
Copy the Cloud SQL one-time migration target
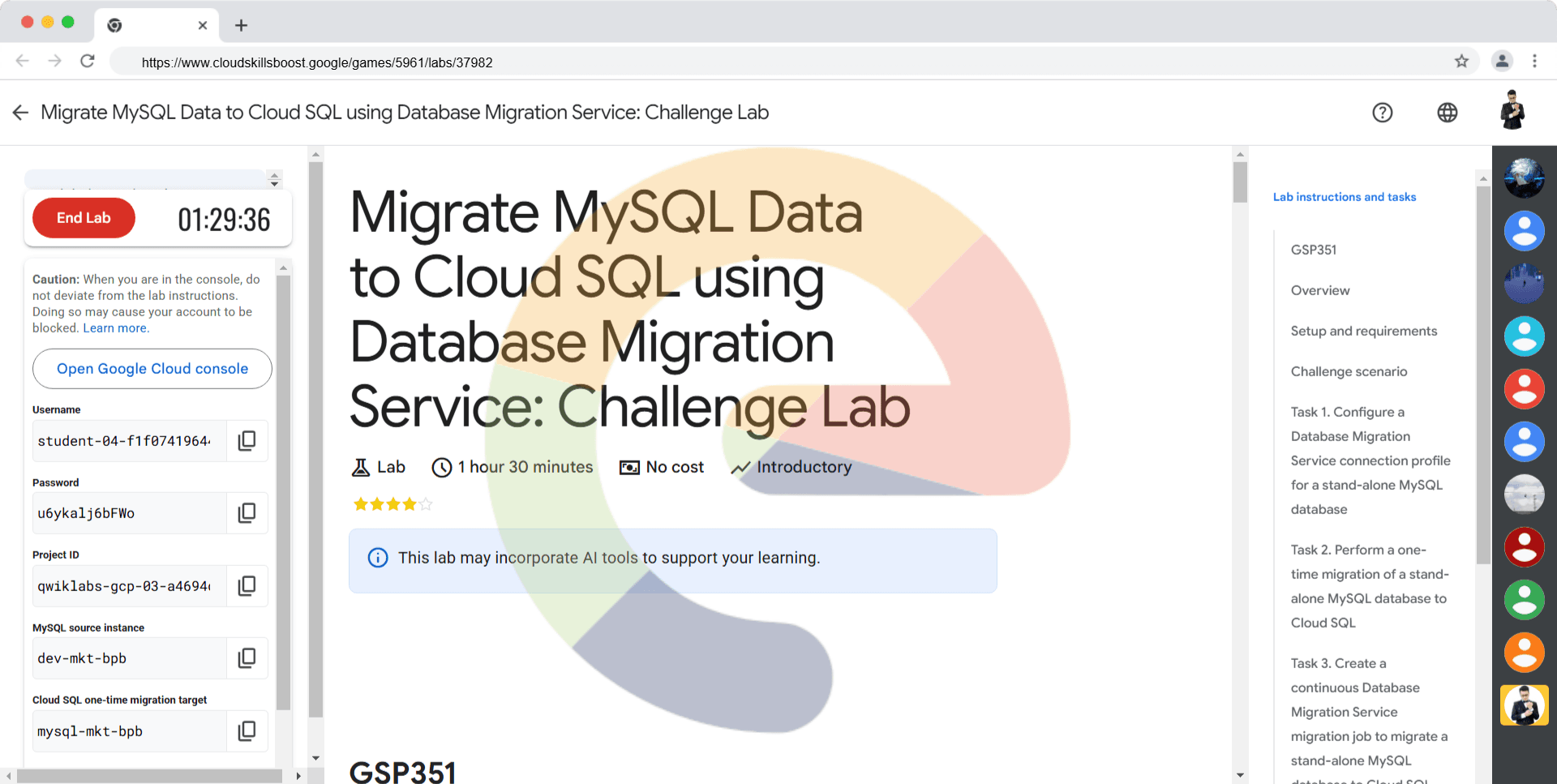[x=247, y=730]
